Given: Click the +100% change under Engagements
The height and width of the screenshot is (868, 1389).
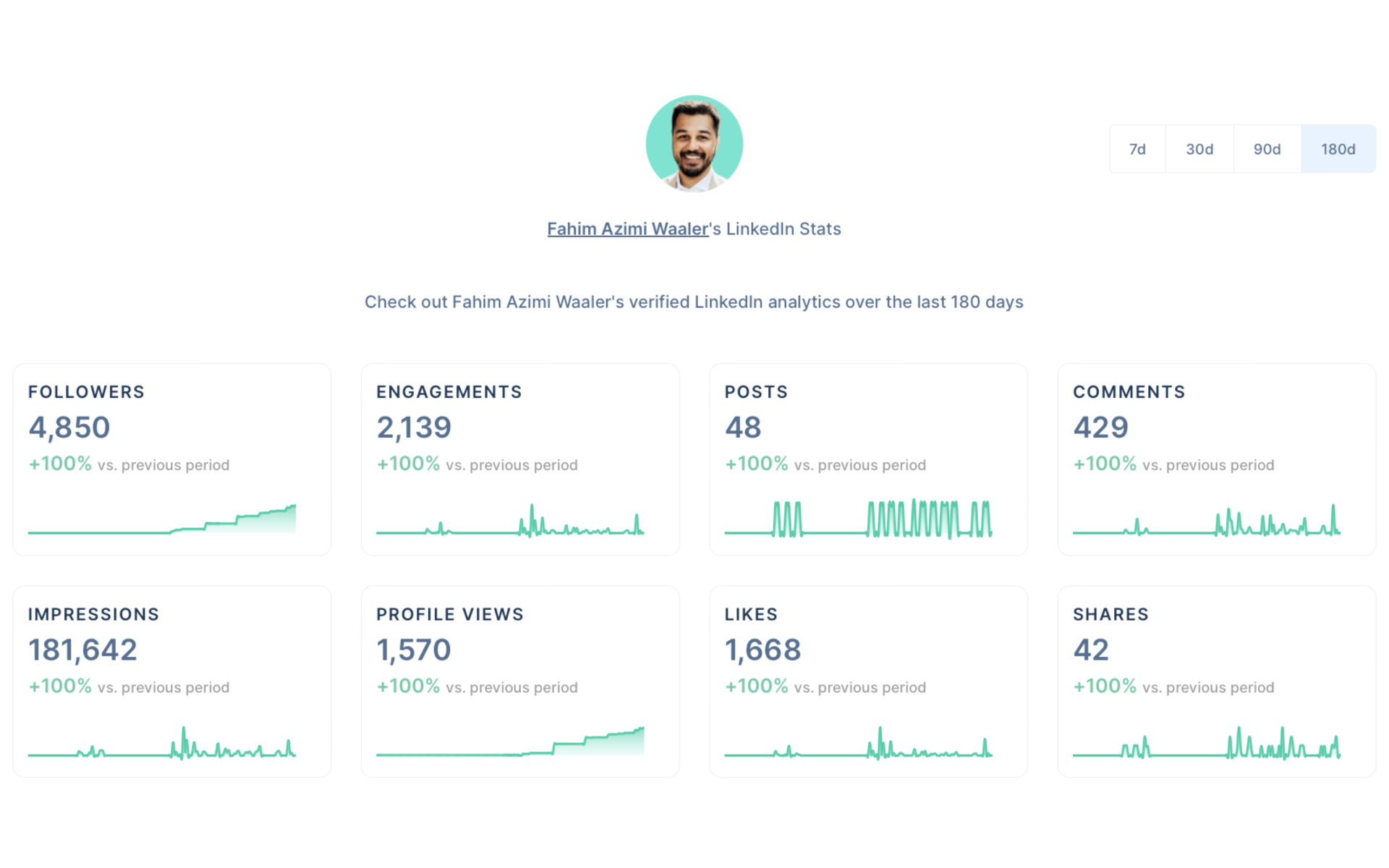Looking at the screenshot, I should coord(408,464).
